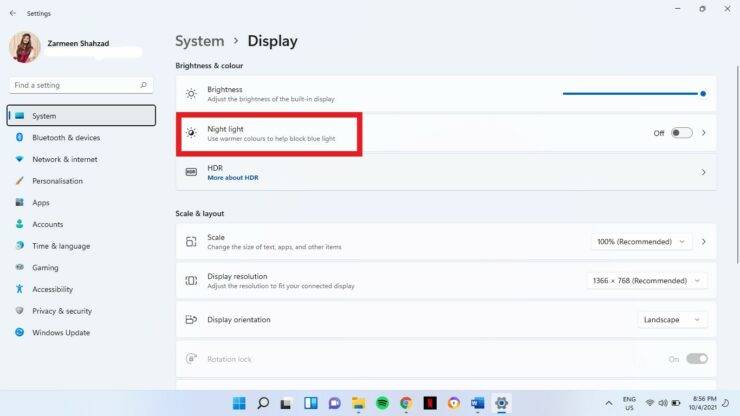Image resolution: width=740 pixels, height=416 pixels.
Task: Open Personalisation settings in sidebar
Action: [x=57, y=181]
